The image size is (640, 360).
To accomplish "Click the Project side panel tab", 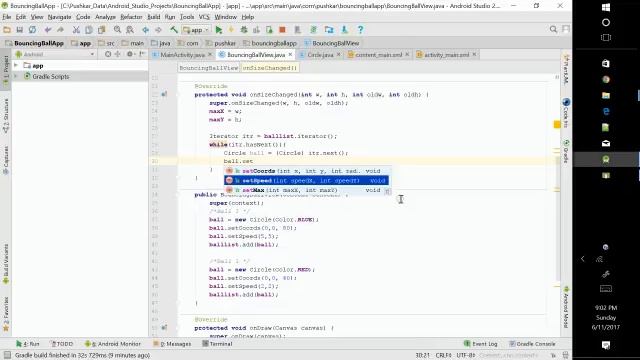I will [x=6, y=71].
